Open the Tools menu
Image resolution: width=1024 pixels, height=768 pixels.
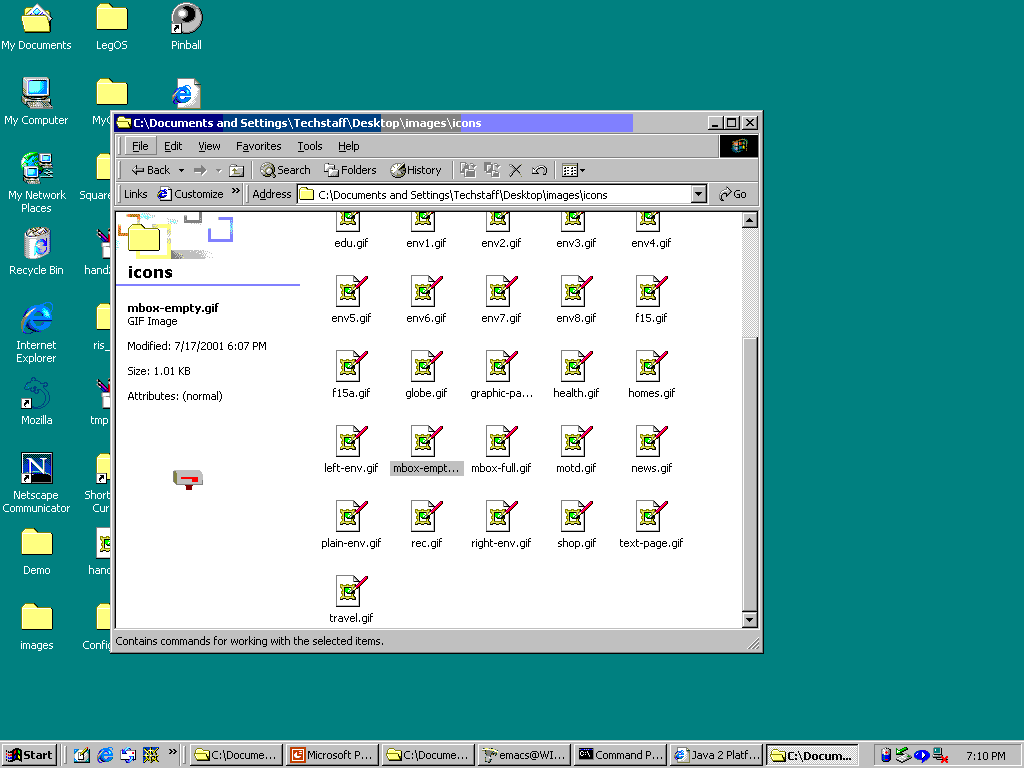(310, 146)
